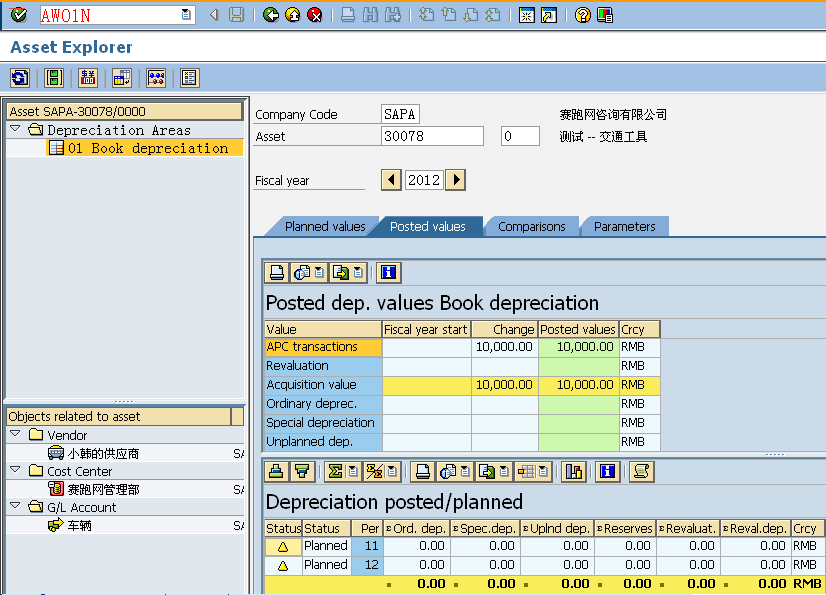Click the Next Page icon
This screenshot has width=826, height=595.
pyautogui.click(x=471, y=15)
